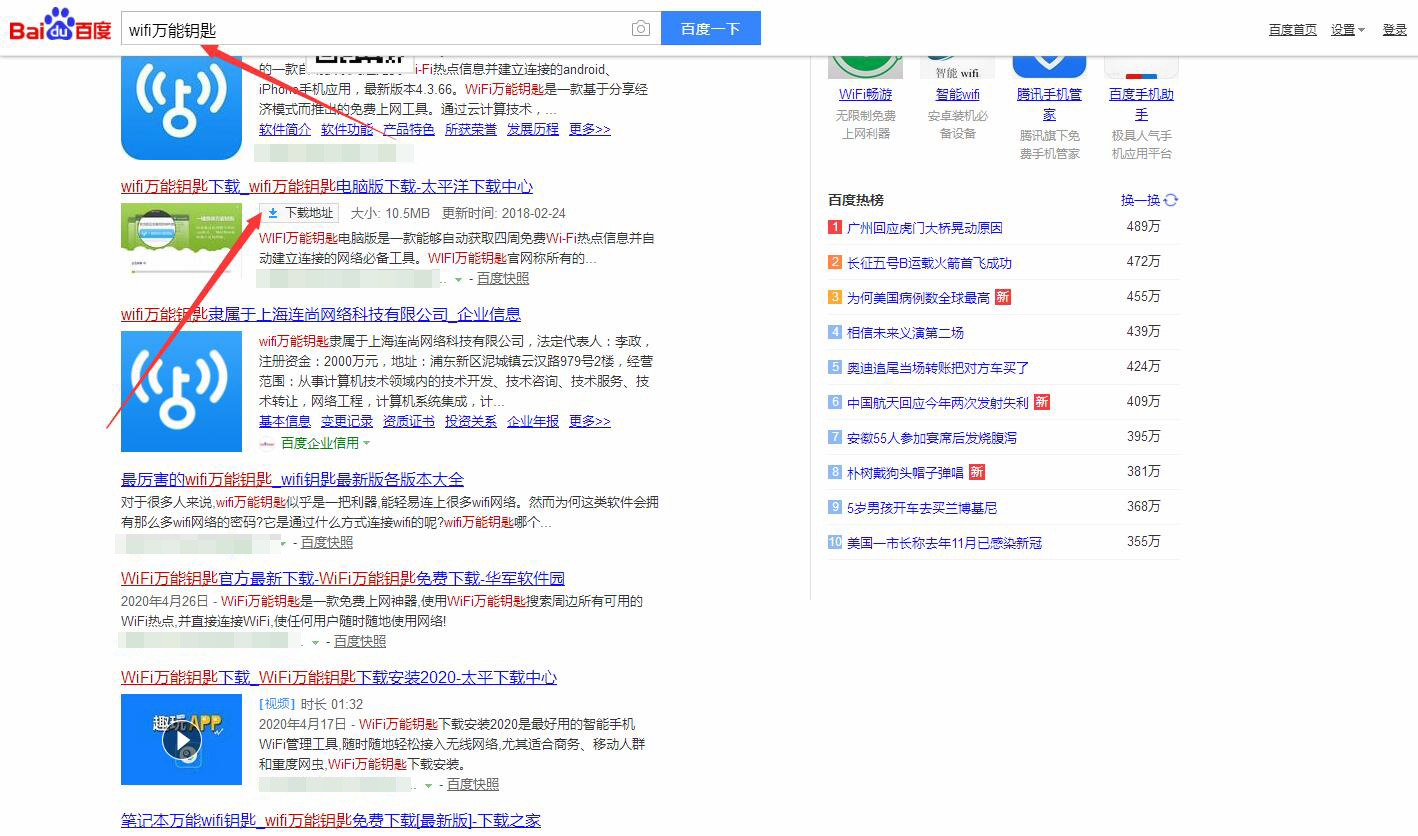This screenshot has width=1418, height=836.
Task: Refresh hot list with 换一换
Action: point(1149,200)
